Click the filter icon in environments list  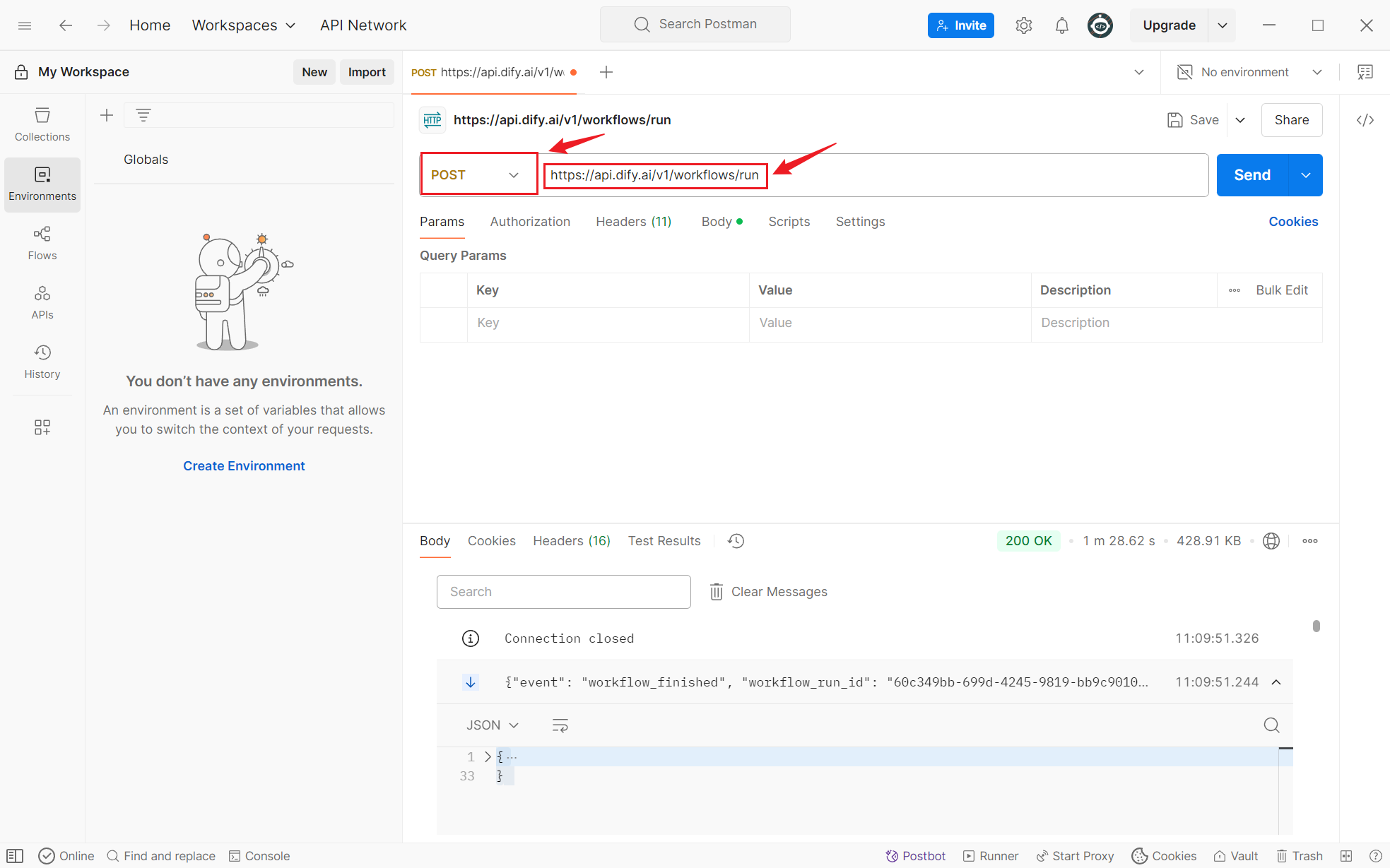click(x=143, y=115)
